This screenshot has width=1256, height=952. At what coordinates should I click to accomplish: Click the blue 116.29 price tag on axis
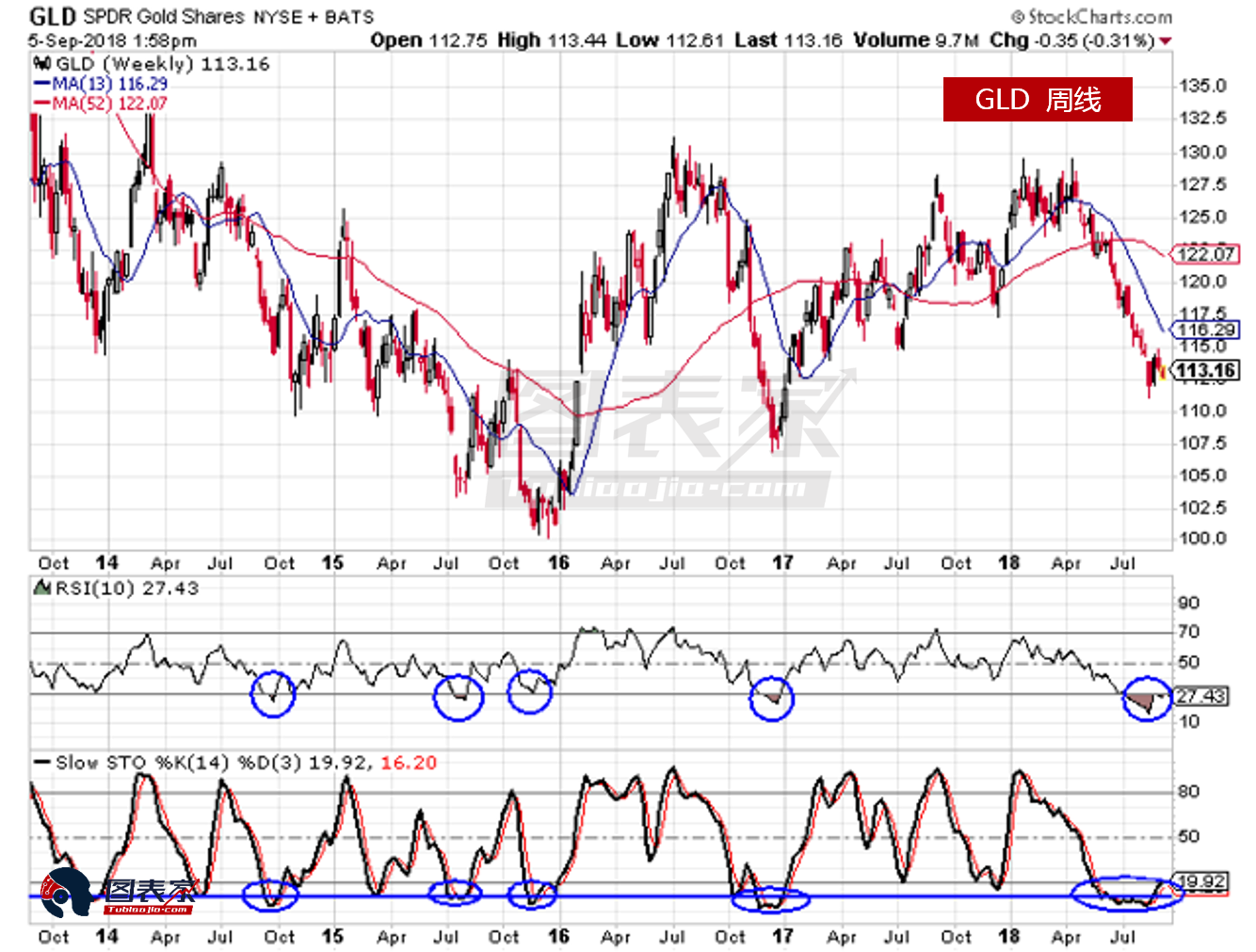(1205, 330)
